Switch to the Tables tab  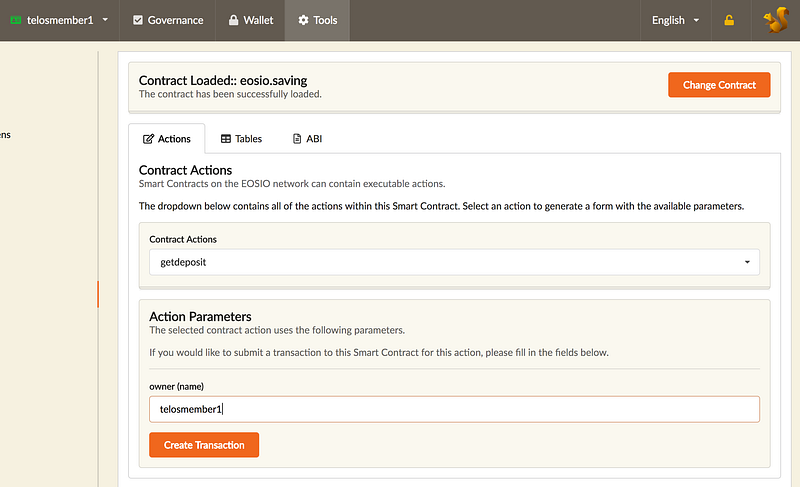coord(241,139)
